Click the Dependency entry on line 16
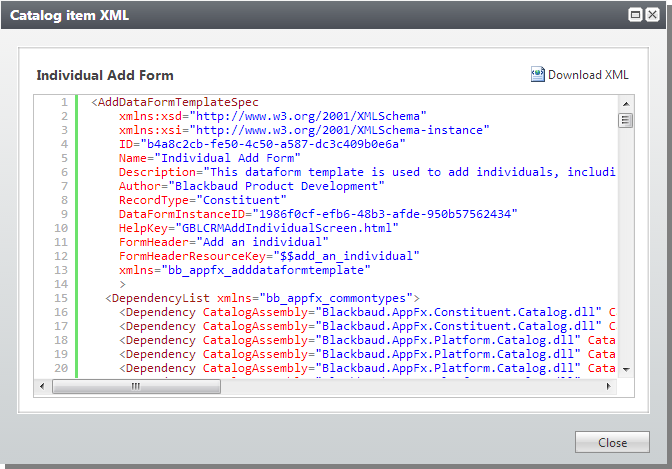This screenshot has height=469, width=672. (x=367, y=312)
